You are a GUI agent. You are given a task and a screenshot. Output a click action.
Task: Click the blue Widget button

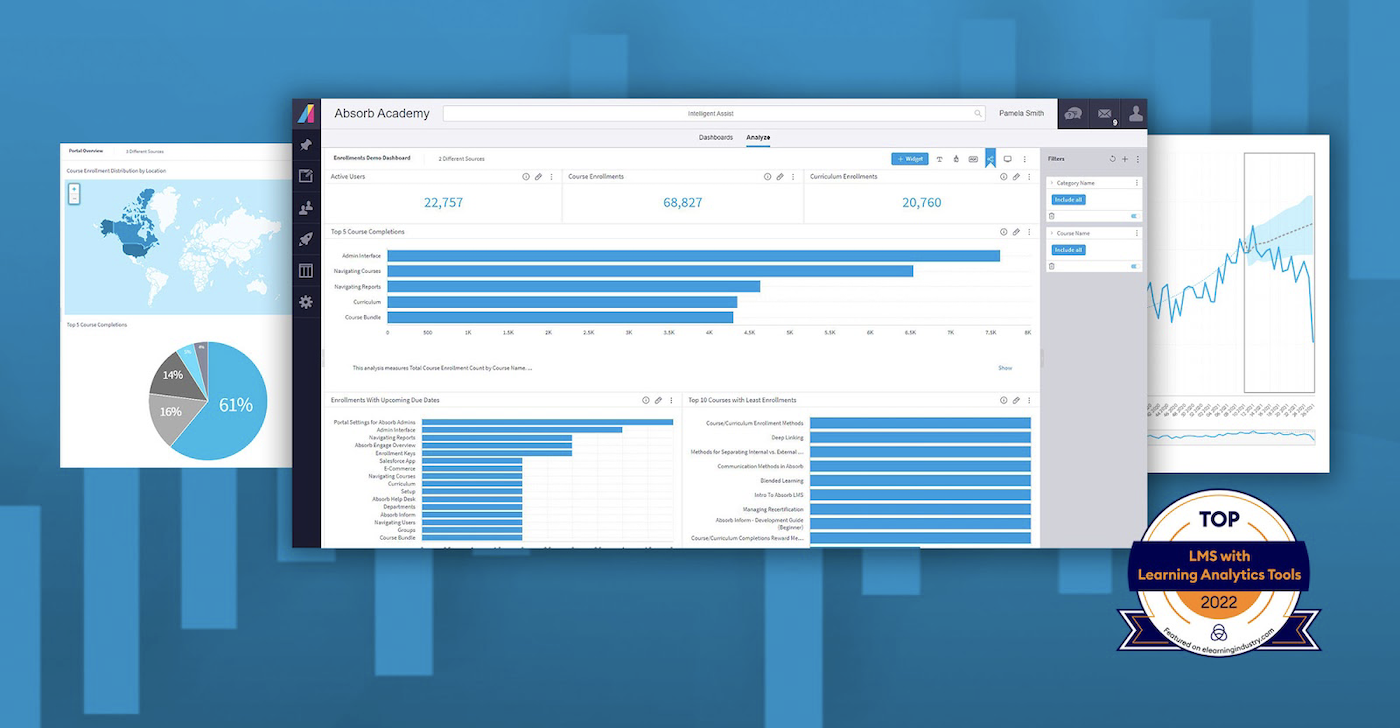[909, 158]
